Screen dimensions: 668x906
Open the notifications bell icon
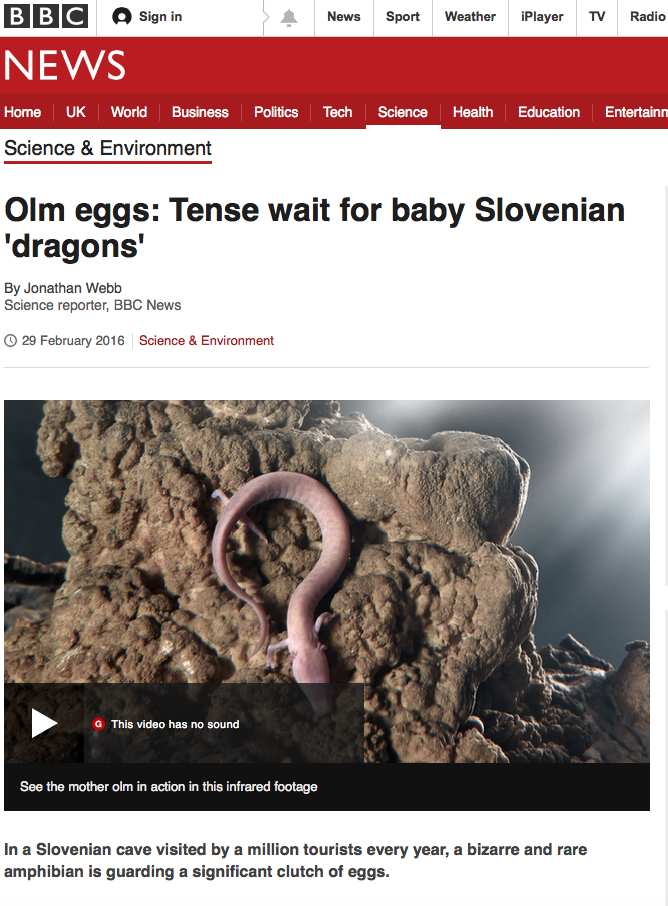point(289,17)
